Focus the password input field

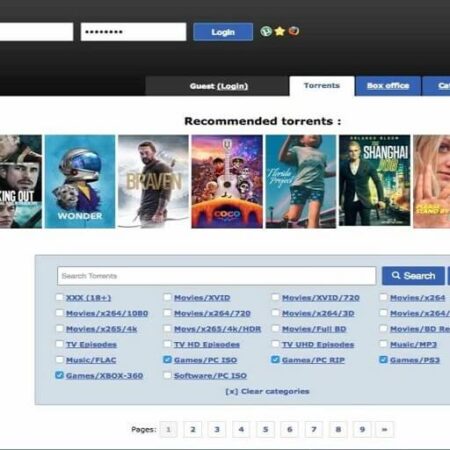point(133,32)
